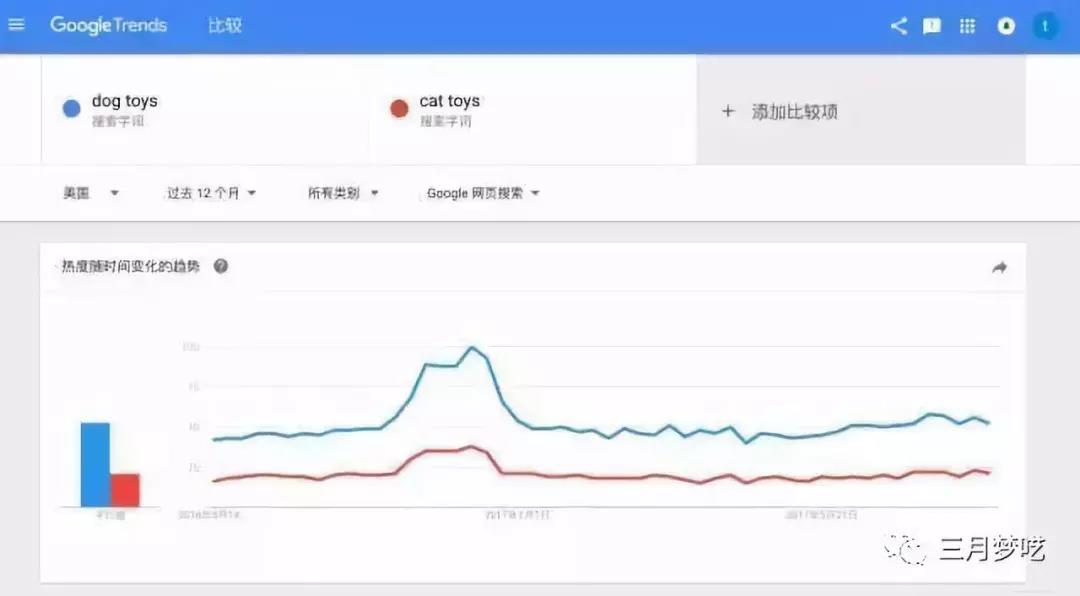Click the peak of the blue trend line
This screenshot has width=1080, height=596.
click(x=472, y=348)
